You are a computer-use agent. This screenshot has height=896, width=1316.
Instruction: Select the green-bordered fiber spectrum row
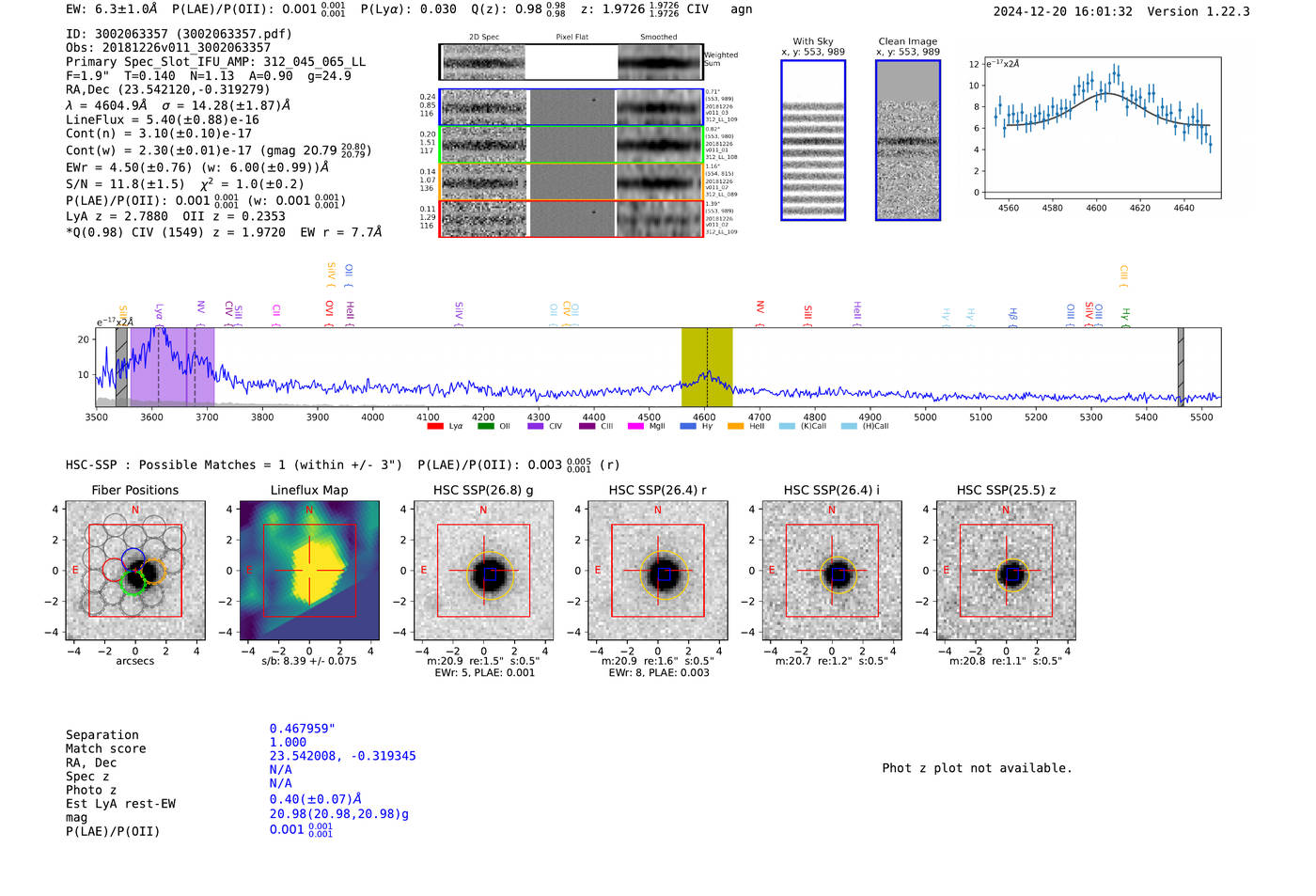tap(571, 145)
